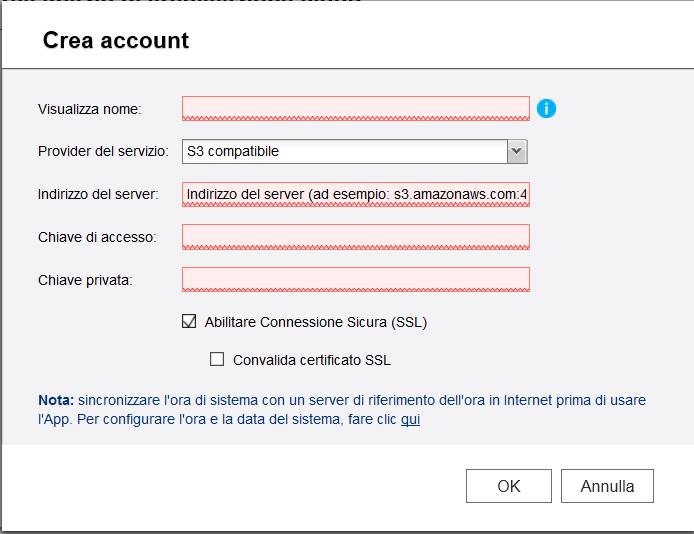Screen dimensions: 694x534
Task: Click the "Chiave di accesso:" label
Action: click(96, 237)
